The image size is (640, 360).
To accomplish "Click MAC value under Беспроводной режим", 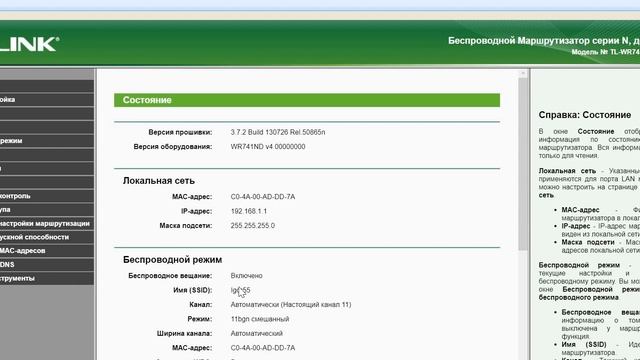I will [x=263, y=348].
